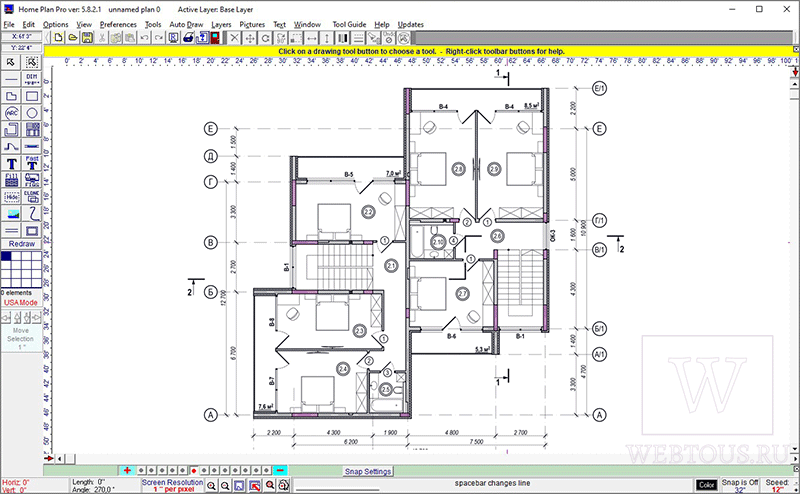The width and height of the screenshot is (800, 494).
Task: Click the vertical double-arrow stretch icon
Action: [327, 38]
